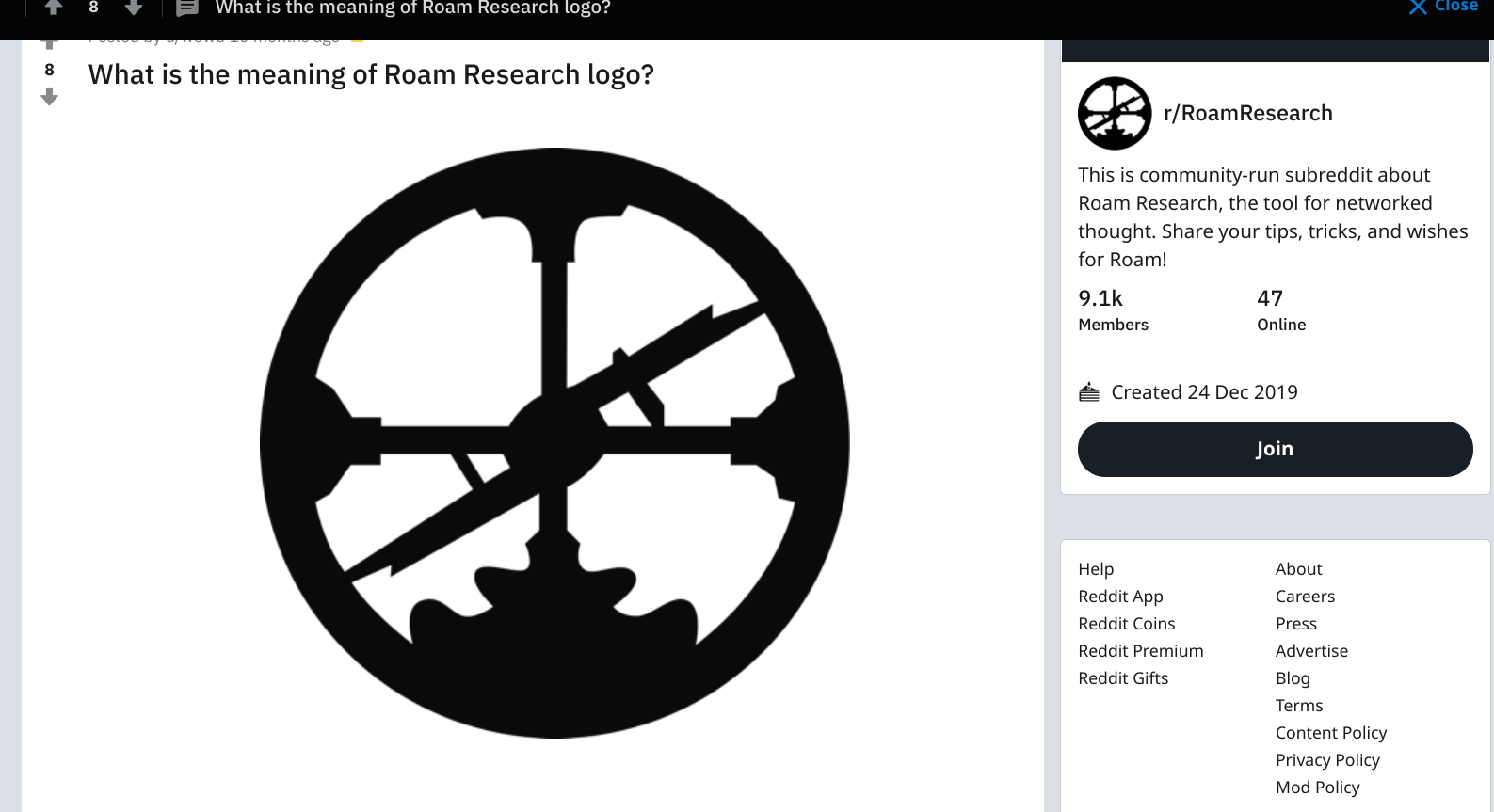The width and height of the screenshot is (1494, 812).
Task: Open the r/RoamResearch subreddit link
Action: pos(1248,113)
